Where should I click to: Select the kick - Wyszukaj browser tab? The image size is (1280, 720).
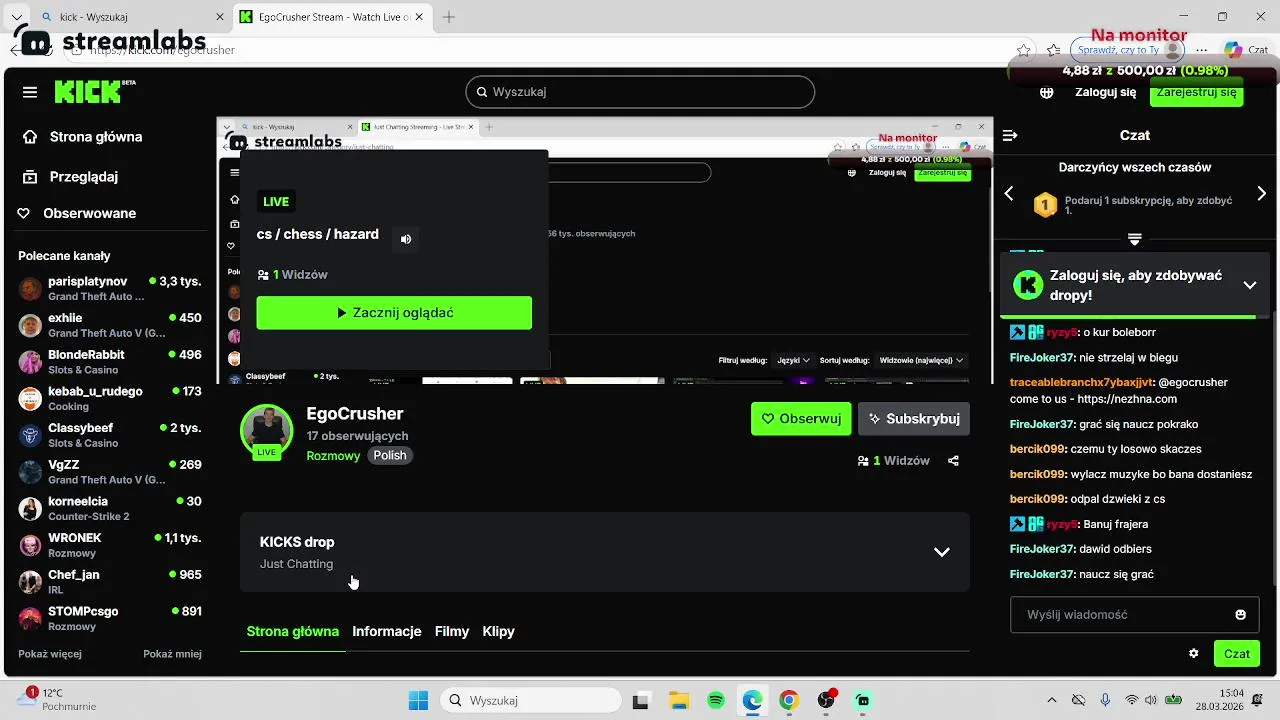point(131,17)
